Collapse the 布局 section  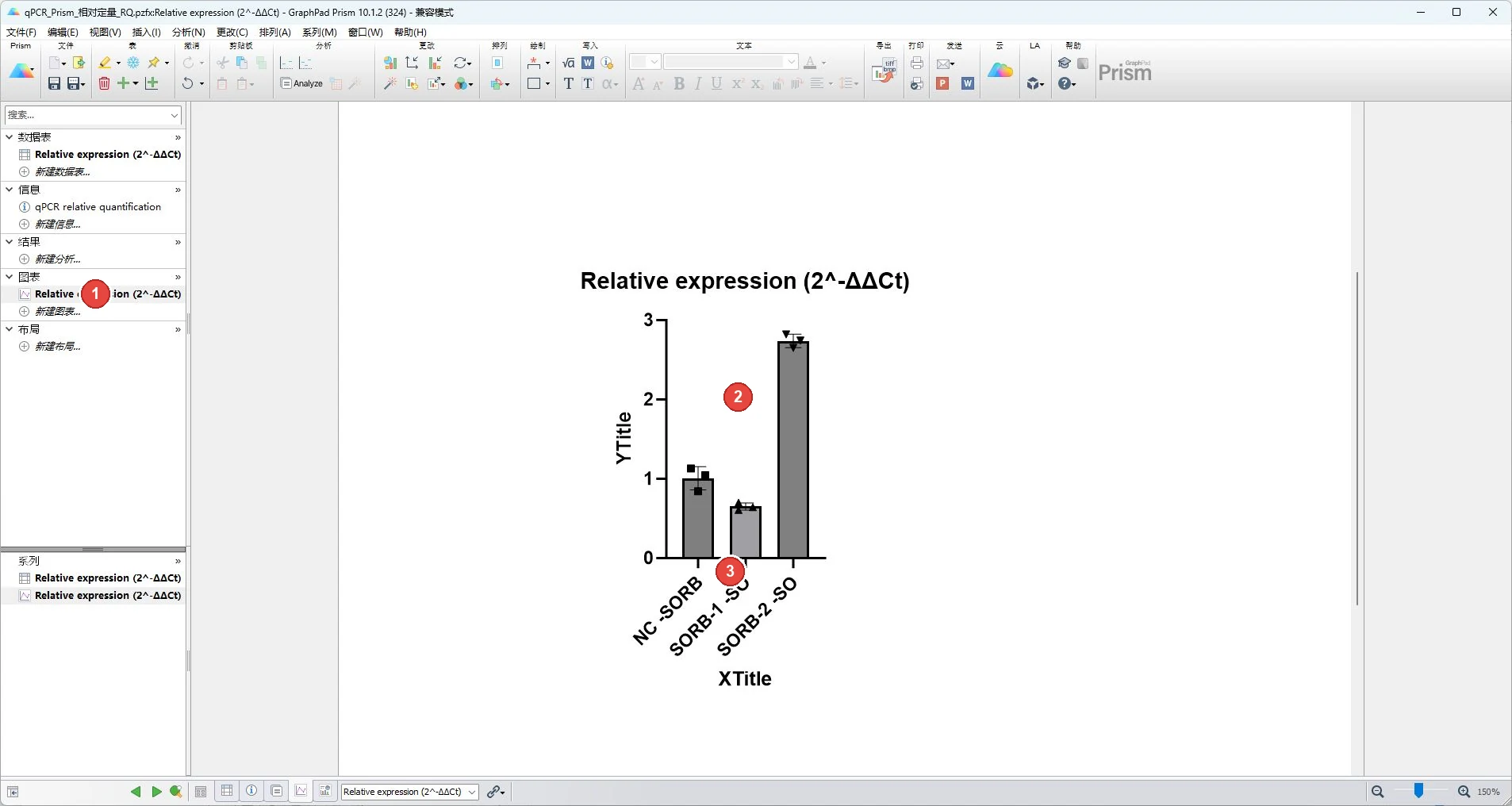coord(10,329)
